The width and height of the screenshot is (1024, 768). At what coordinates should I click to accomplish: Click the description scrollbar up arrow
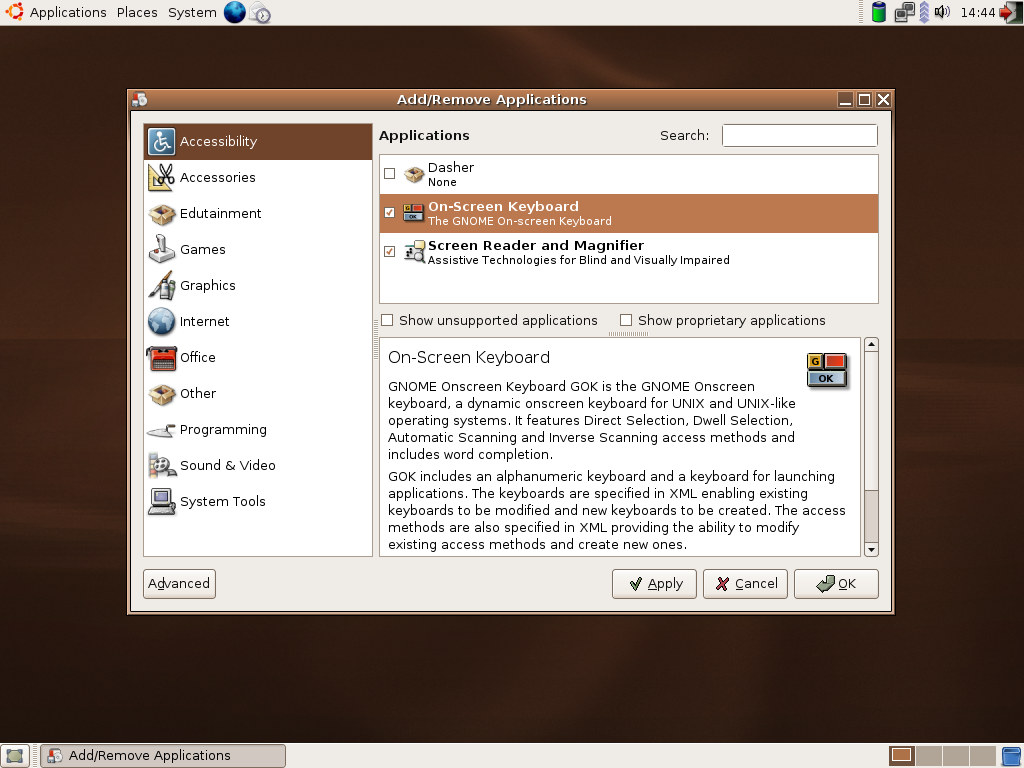click(871, 344)
